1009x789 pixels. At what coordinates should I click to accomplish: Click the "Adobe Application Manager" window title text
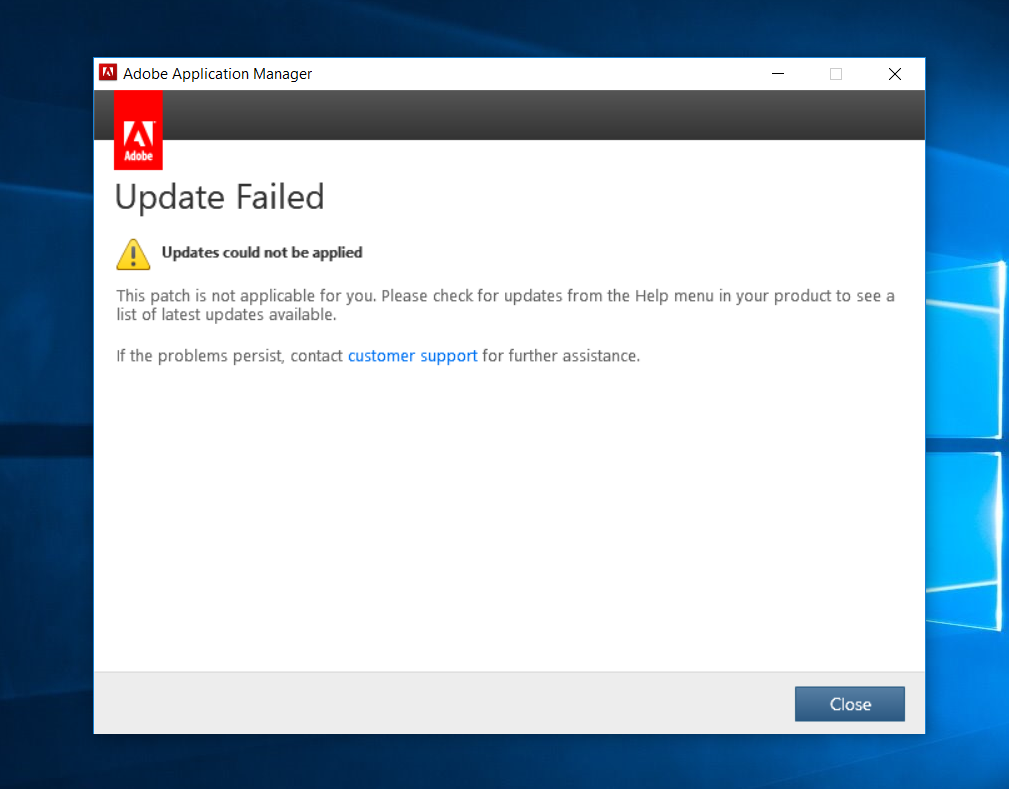217,74
